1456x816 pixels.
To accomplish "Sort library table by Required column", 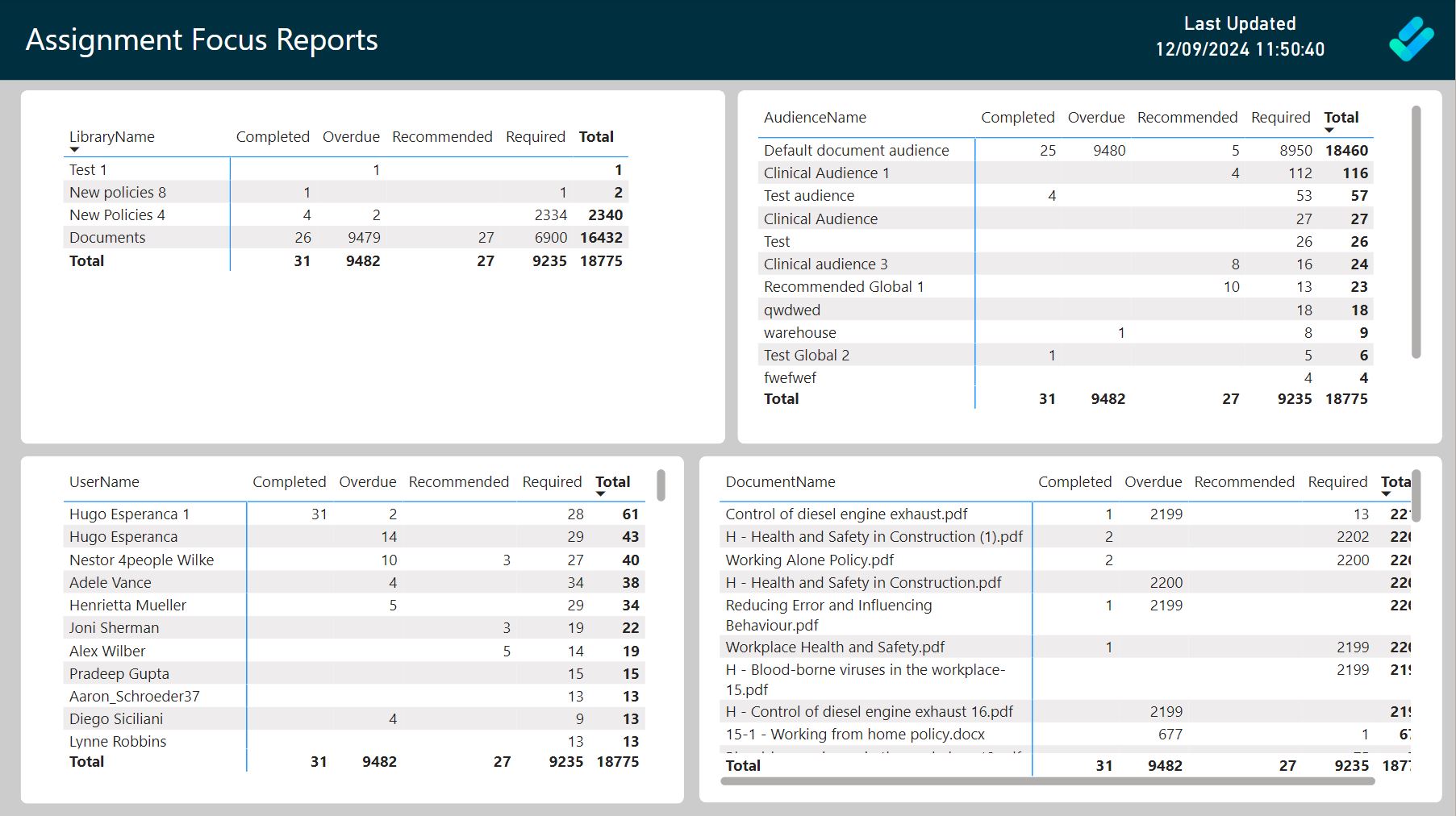I will coord(536,137).
